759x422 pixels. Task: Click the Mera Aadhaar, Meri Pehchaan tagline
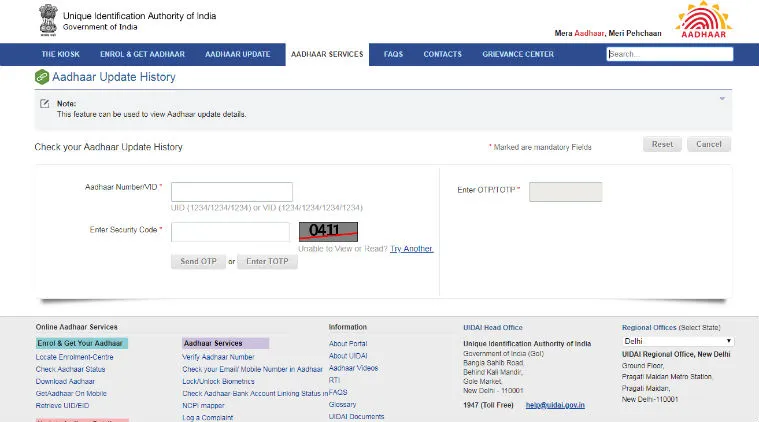point(608,33)
